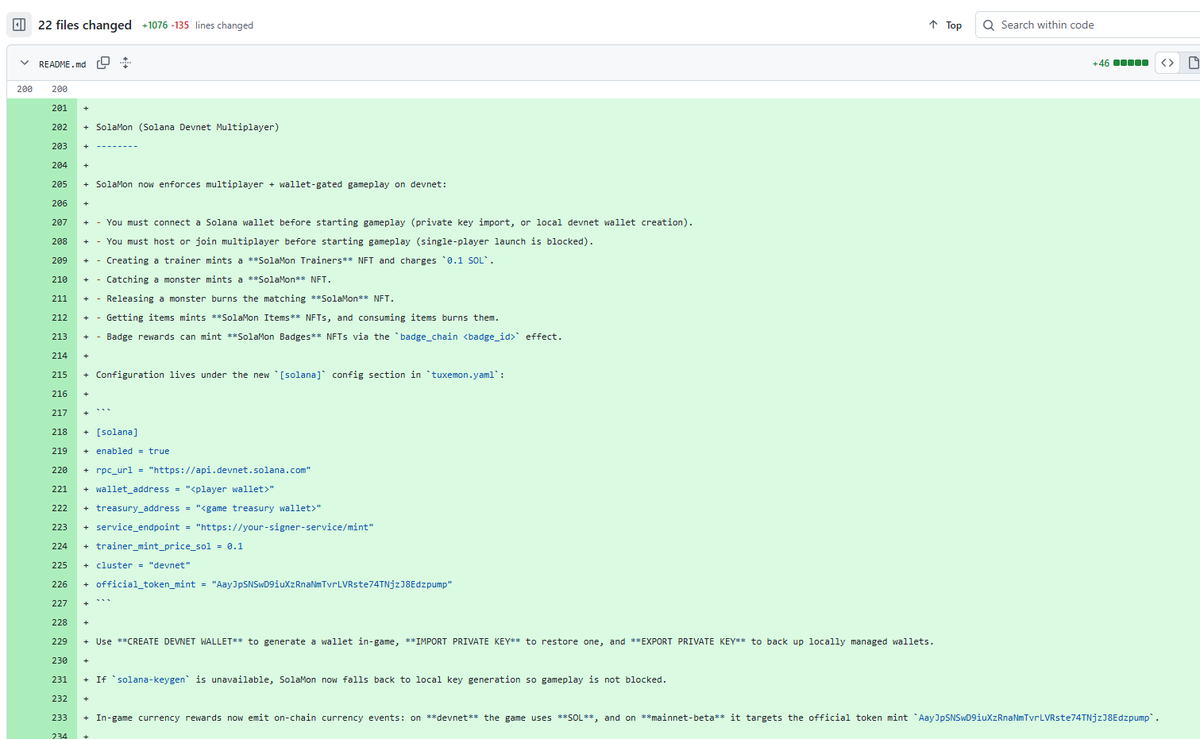The height and width of the screenshot is (739, 1200).
Task: Expand all lines in README.md
Action: [x=125, y=64]
